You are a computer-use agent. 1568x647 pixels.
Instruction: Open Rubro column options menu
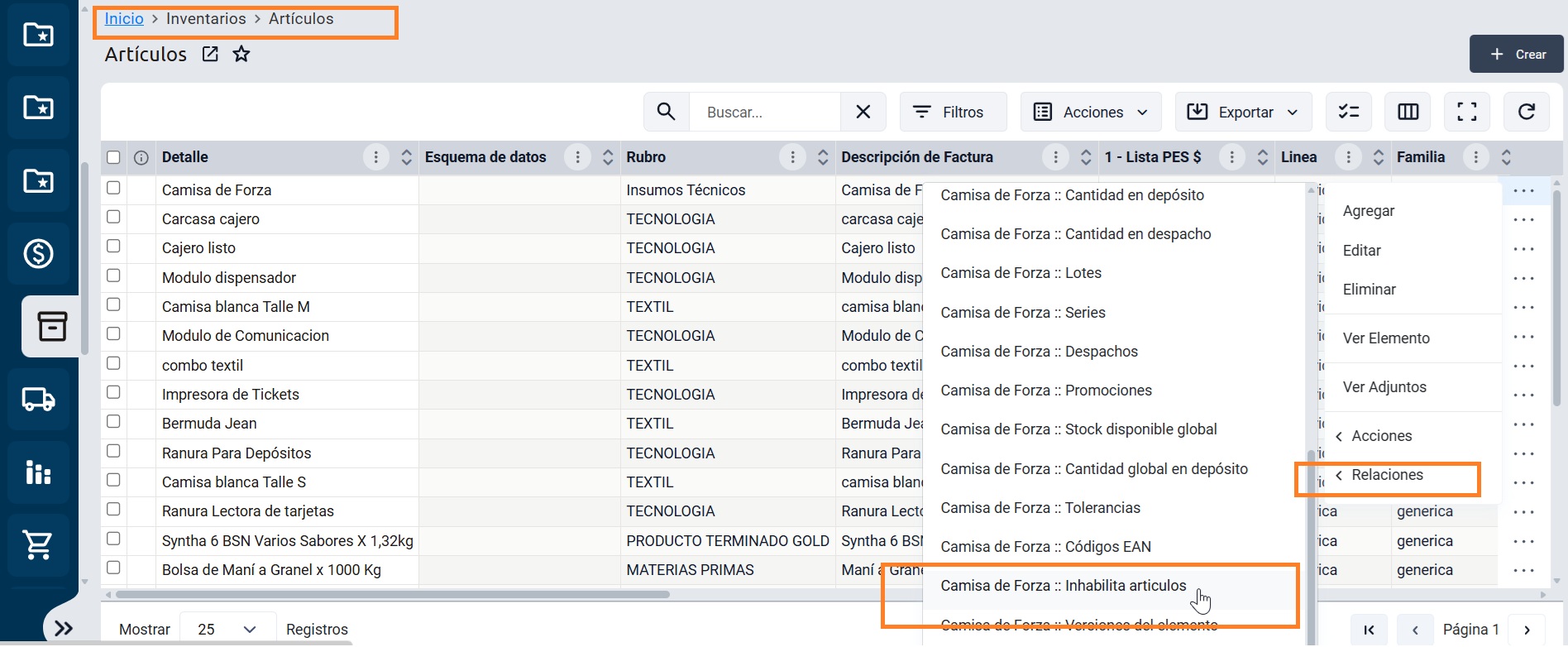792,157
